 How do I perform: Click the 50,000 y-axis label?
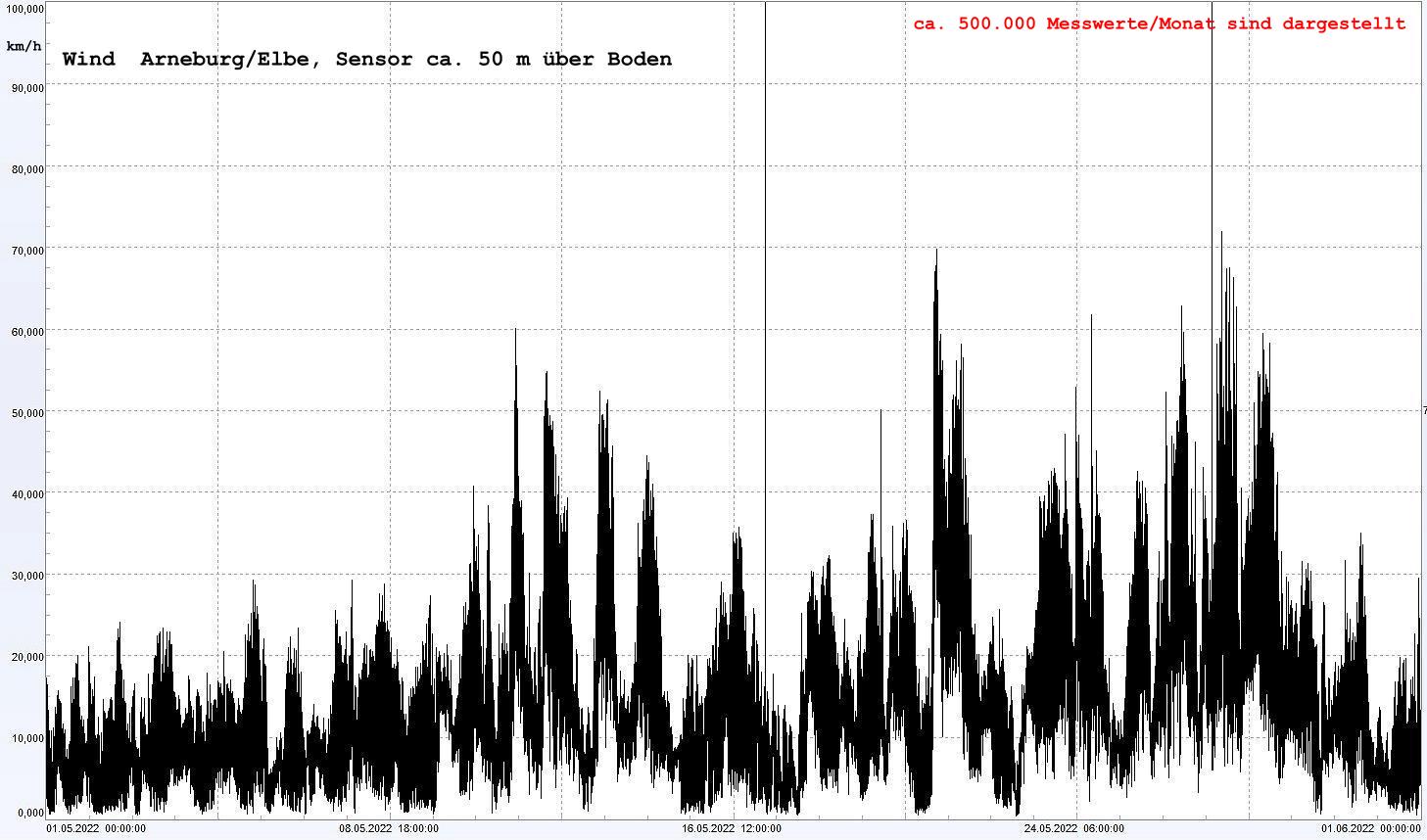pyautogui.click(x=26, y=413)
